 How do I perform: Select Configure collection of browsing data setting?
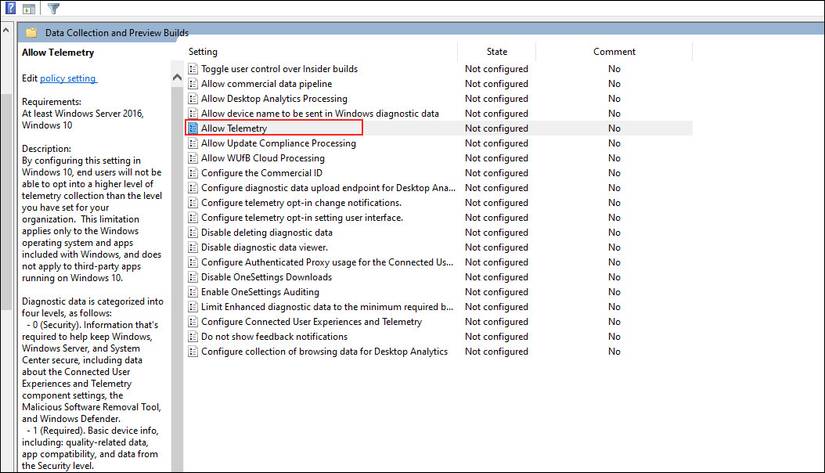click(324, 351)
